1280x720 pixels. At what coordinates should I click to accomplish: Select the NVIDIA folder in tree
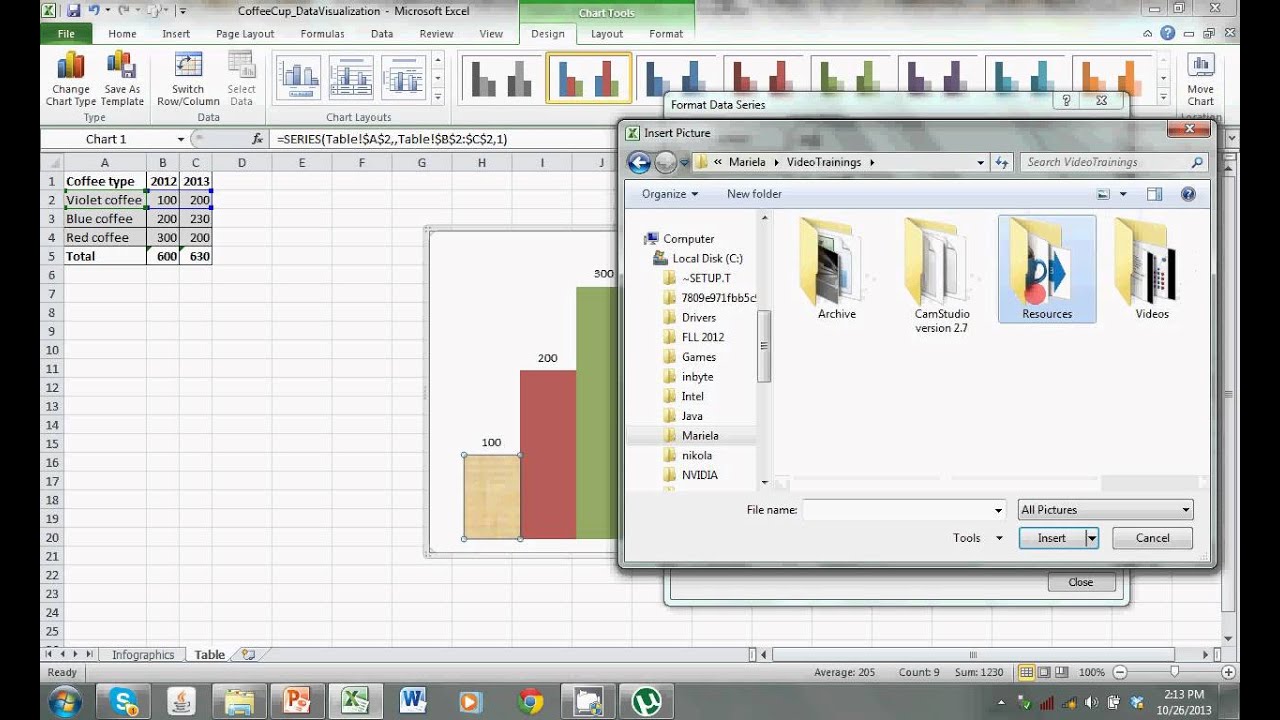point(700,475)
